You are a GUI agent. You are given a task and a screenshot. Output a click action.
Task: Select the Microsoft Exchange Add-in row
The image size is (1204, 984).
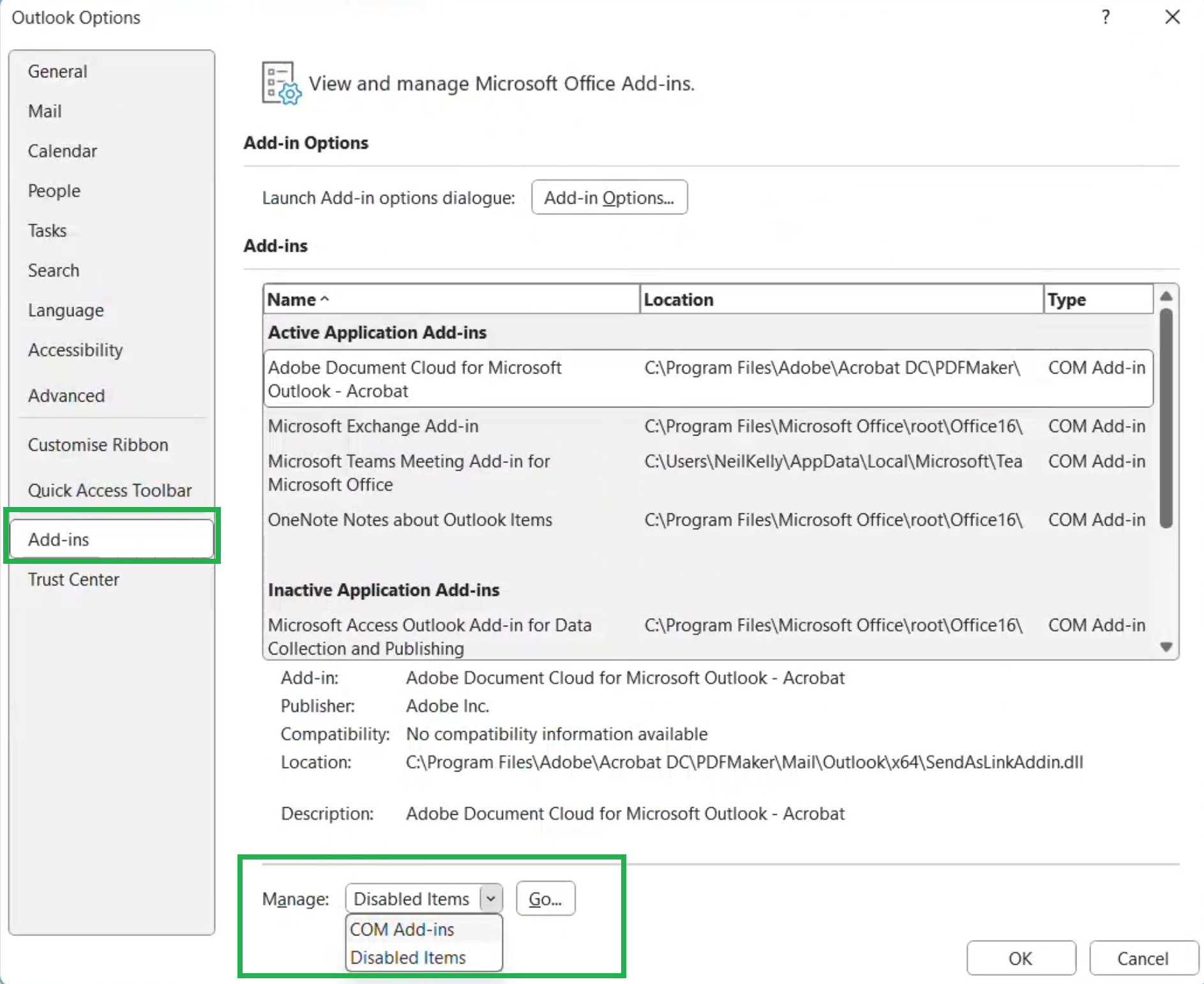tap(373, 426)
